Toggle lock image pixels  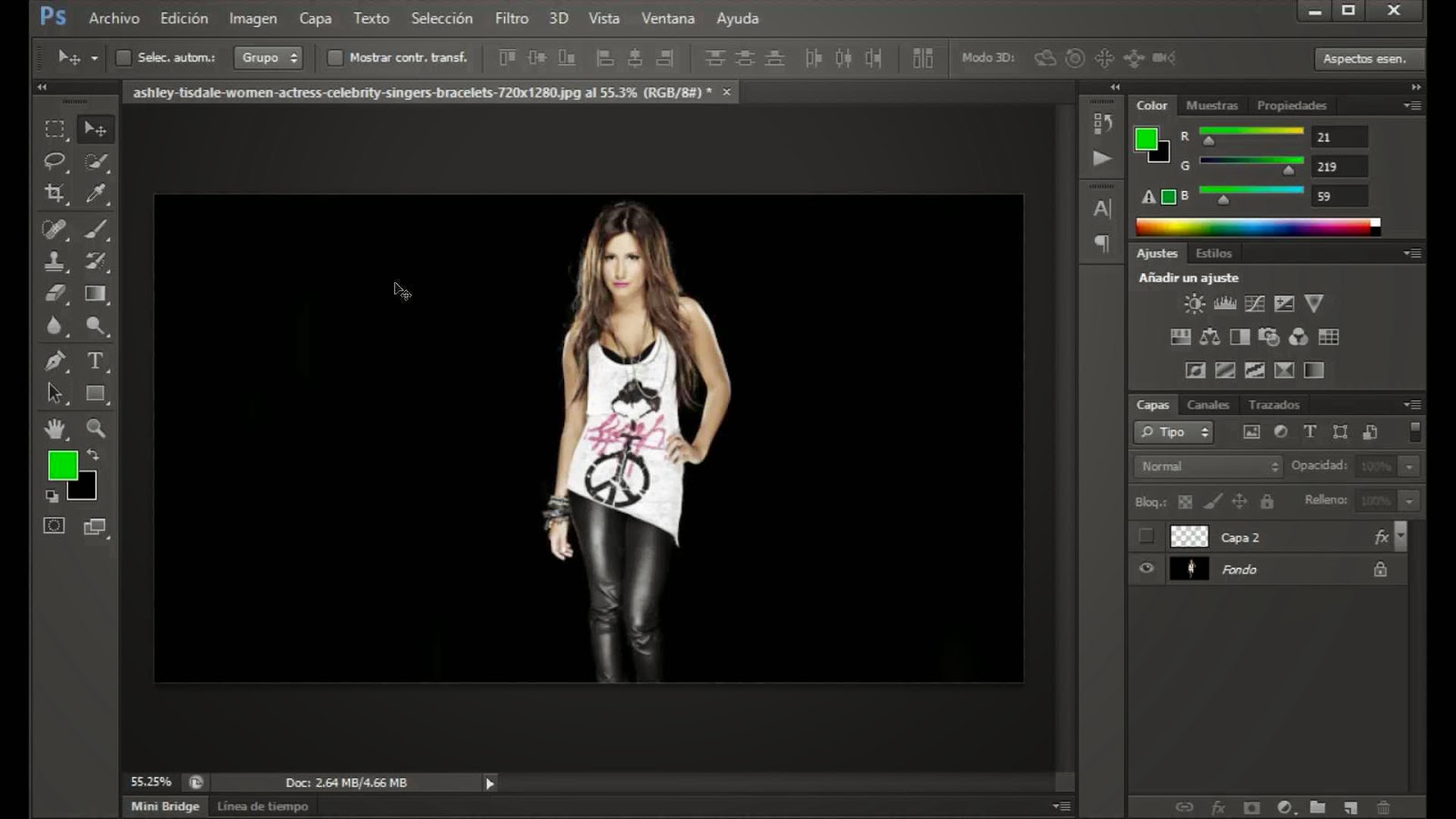tap(1212, 501)
